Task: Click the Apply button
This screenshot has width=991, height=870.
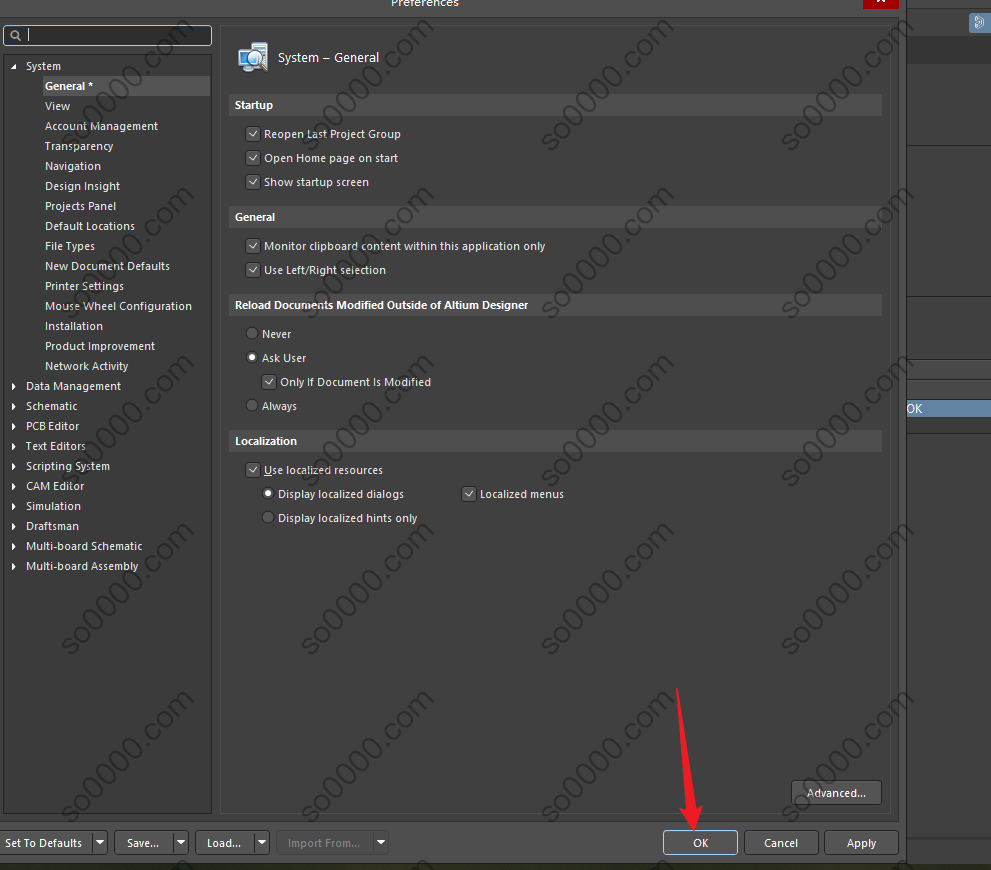Action: pyautogui.click(x=861, y=842)
